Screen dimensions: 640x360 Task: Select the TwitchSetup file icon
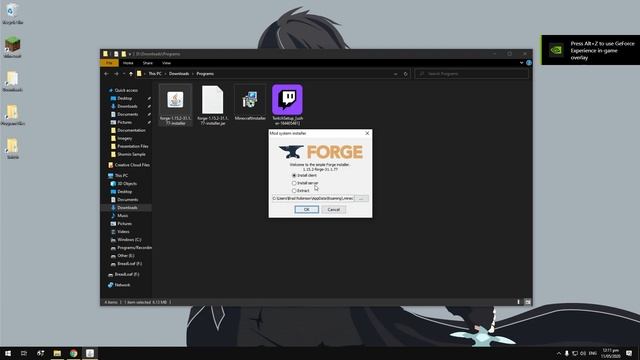[287, 105]
